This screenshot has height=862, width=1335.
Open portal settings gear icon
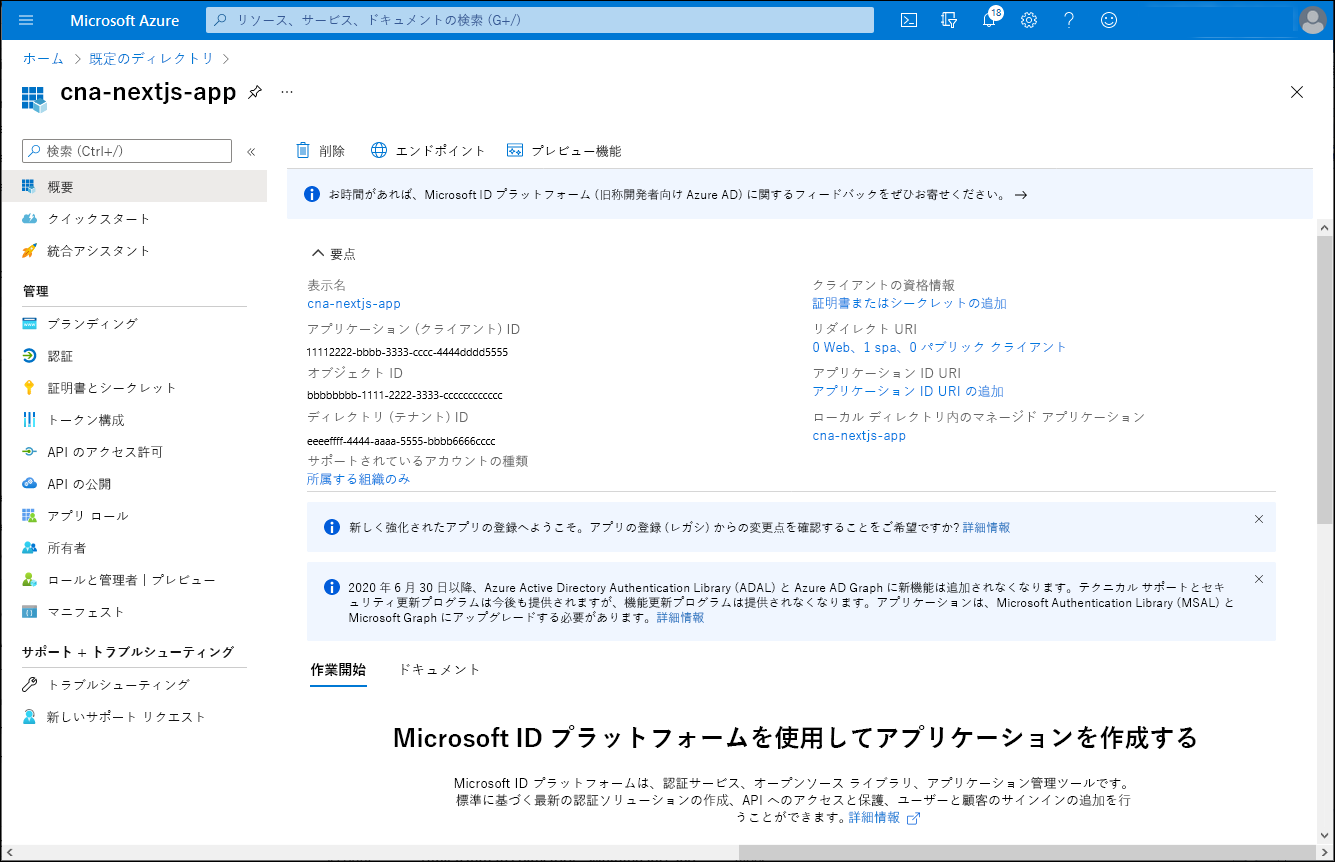(x=1029, y=20)
